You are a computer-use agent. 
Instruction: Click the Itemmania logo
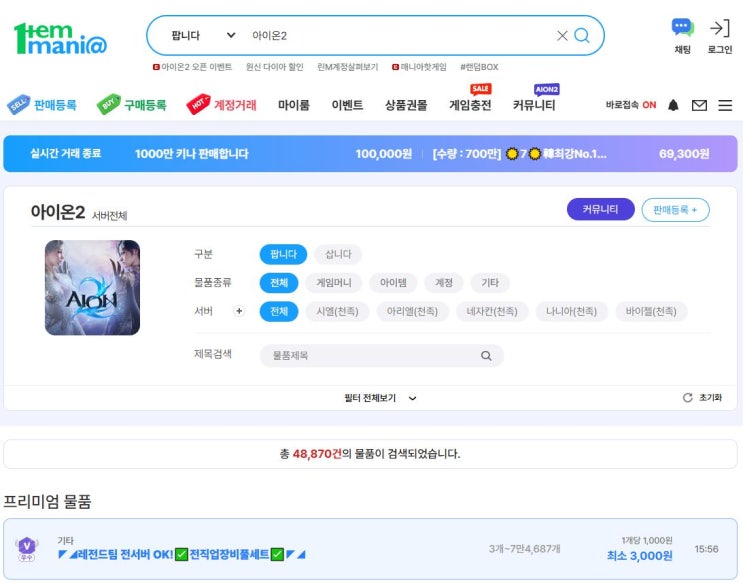click(60, 38)
